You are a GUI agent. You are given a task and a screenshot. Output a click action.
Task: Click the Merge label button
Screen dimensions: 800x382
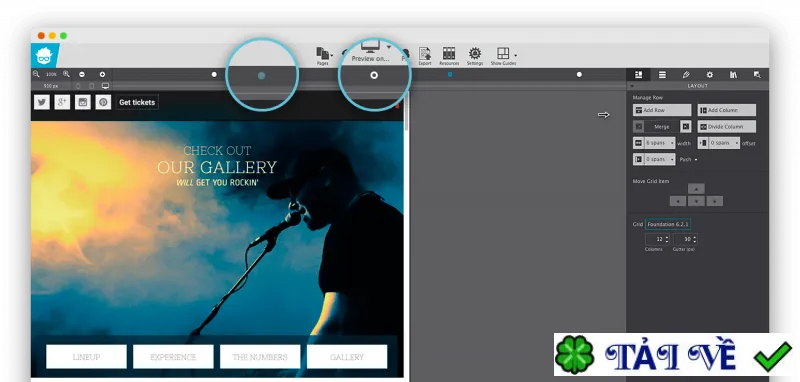(662, 126)
